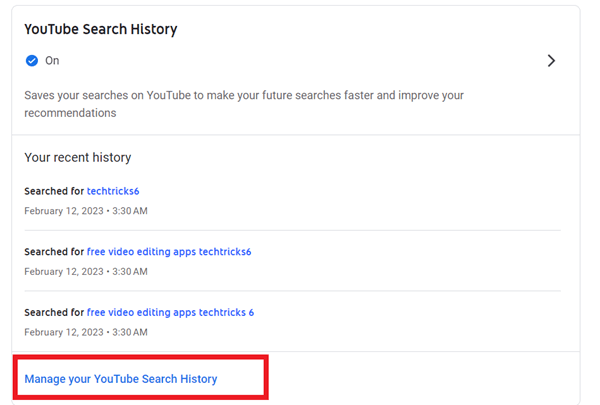Click the timestamp under the techtricks6 search
Screen dimensions: 600x405
coord(86,211)
